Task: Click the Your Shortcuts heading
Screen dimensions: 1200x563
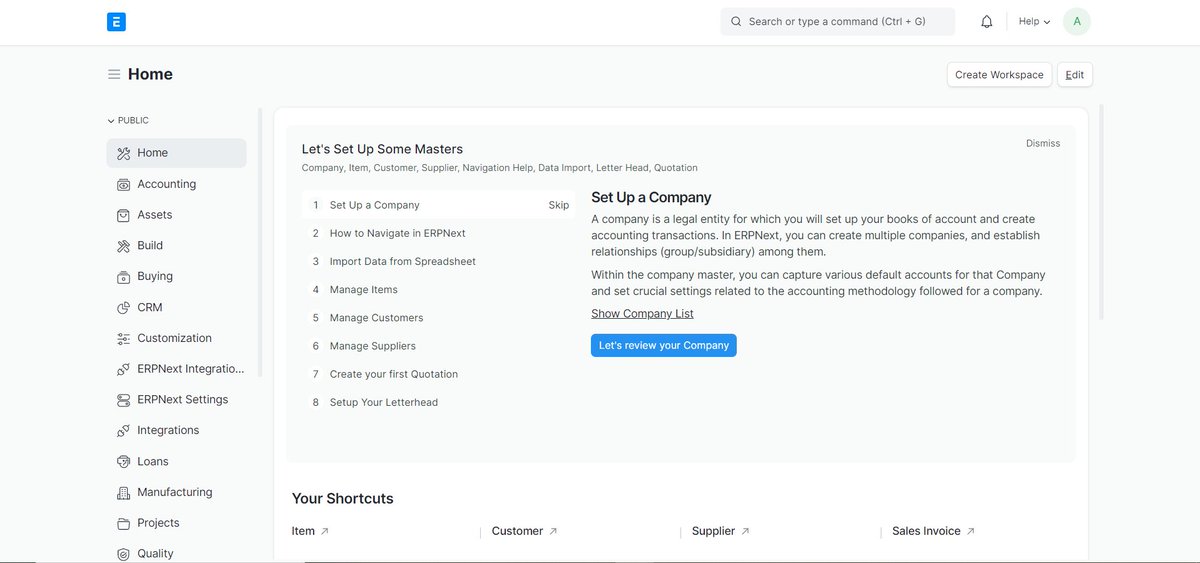Action: point(343,498)
